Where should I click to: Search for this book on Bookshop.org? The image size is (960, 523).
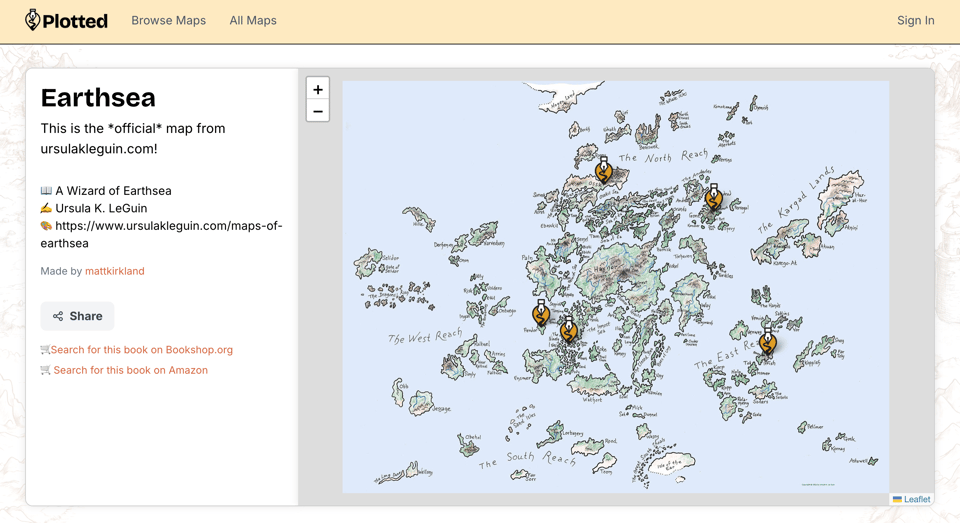141,350
